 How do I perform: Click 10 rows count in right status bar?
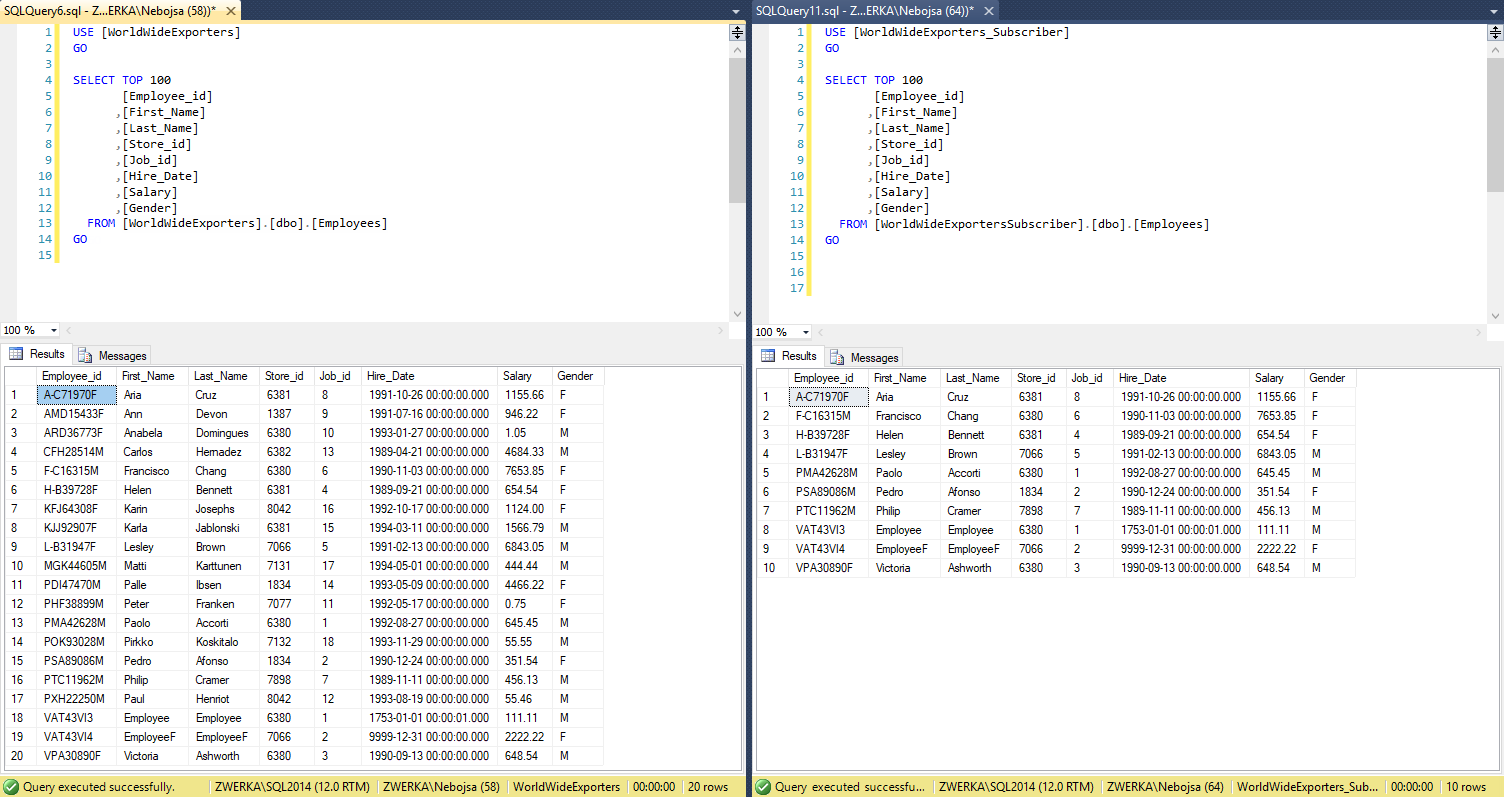coord(1467,787)
